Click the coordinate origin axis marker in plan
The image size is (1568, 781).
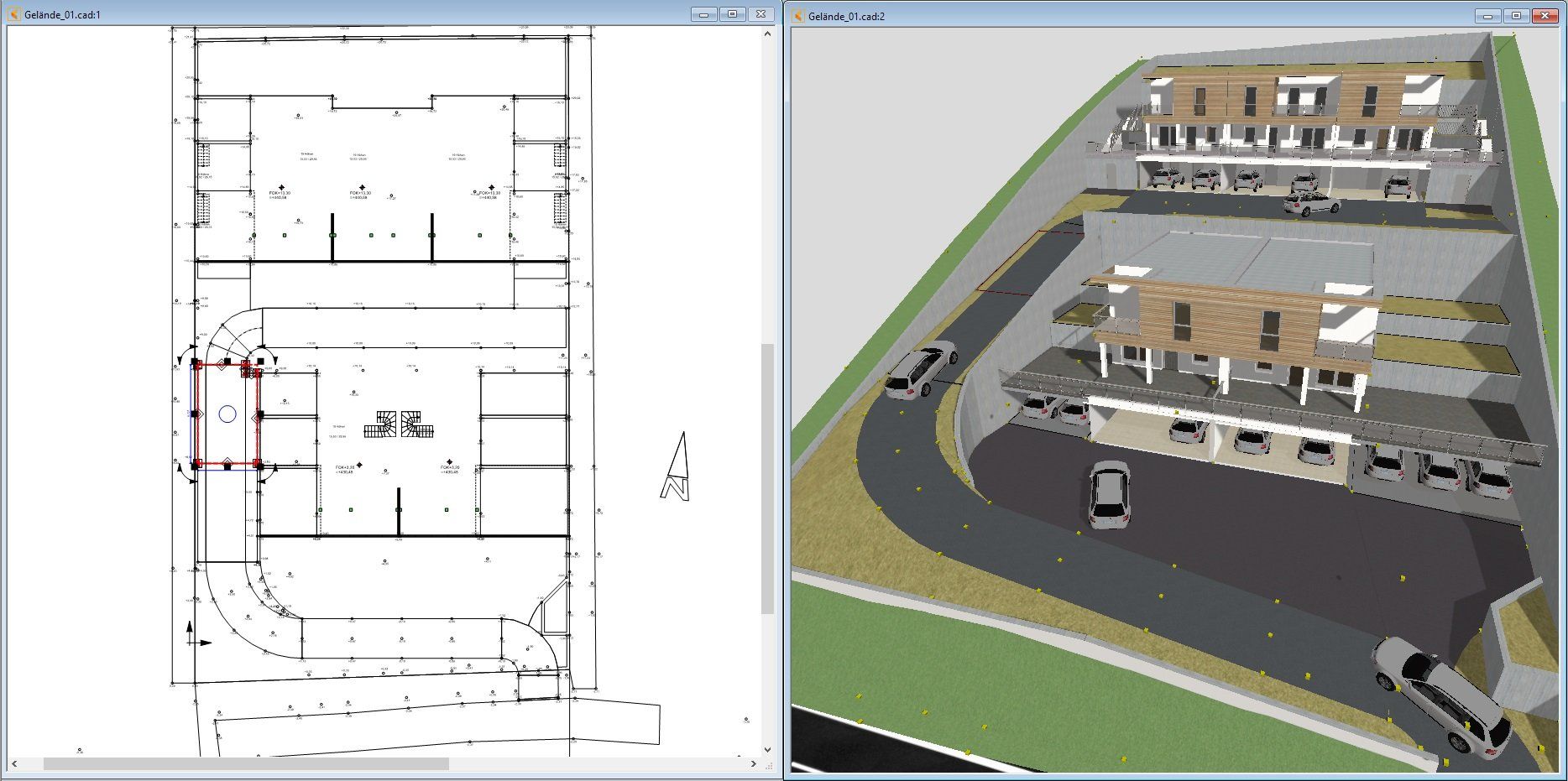[x=191, y=641]
